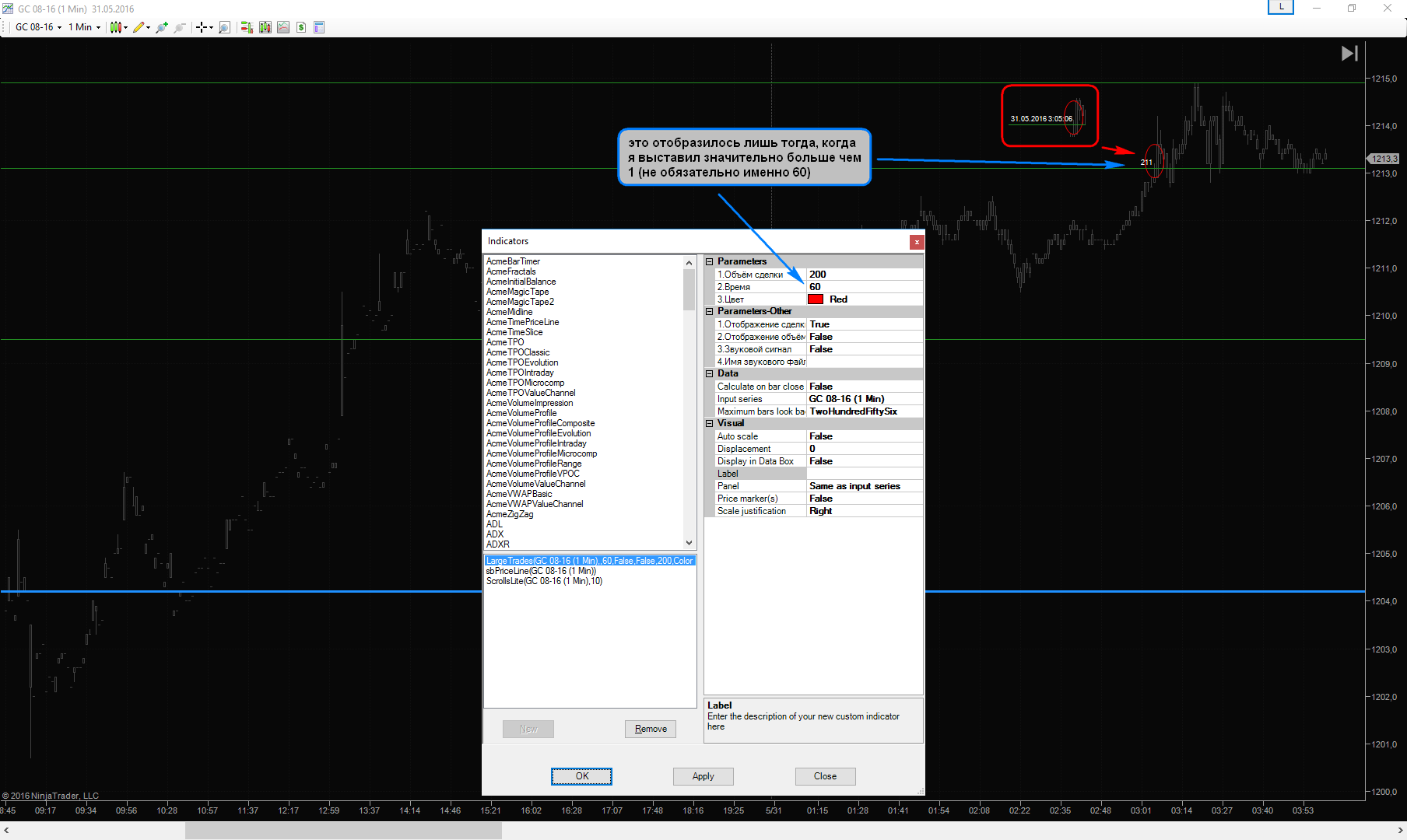
Task: Open the Indicators toolbar icon
Action: (283, 27)
